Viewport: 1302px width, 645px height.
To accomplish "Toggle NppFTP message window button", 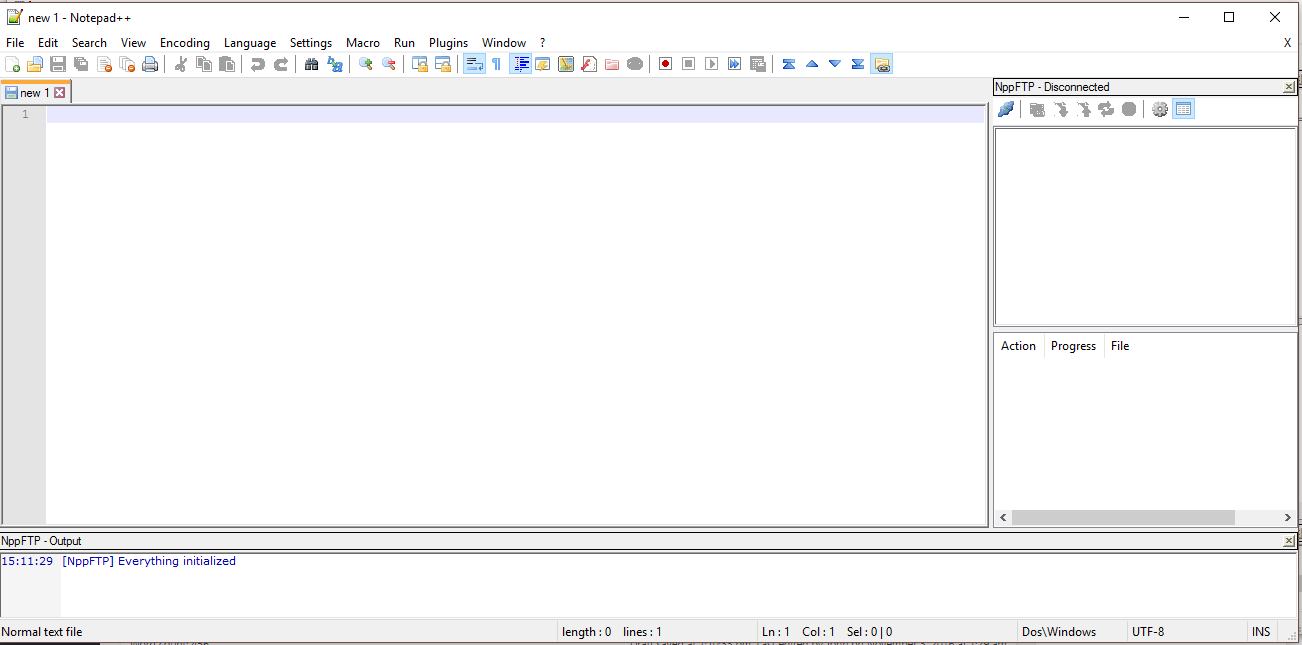I will coord(1184,109).
